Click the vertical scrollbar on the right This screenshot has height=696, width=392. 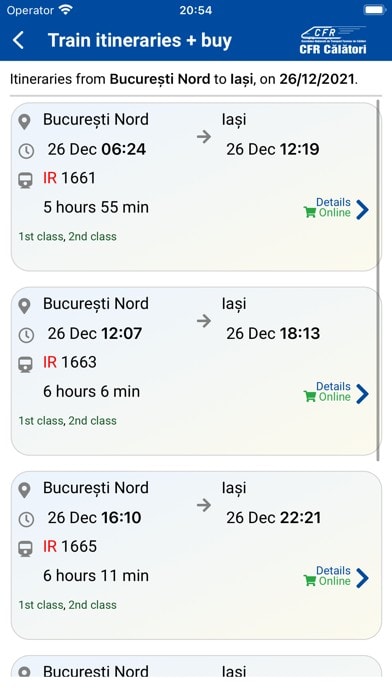point(378,281)
